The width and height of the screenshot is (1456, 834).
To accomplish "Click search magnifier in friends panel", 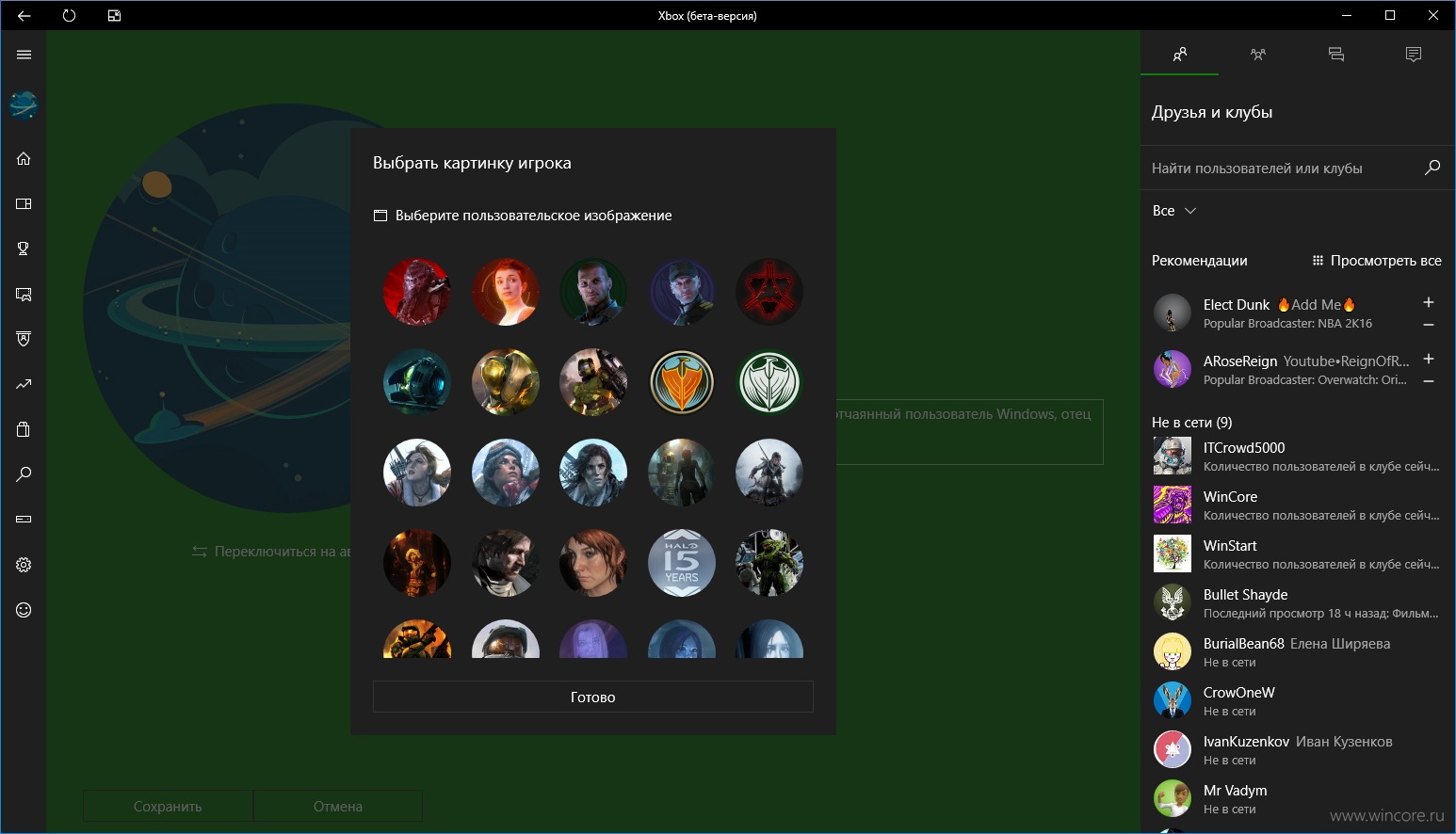I will point(1432,168).
